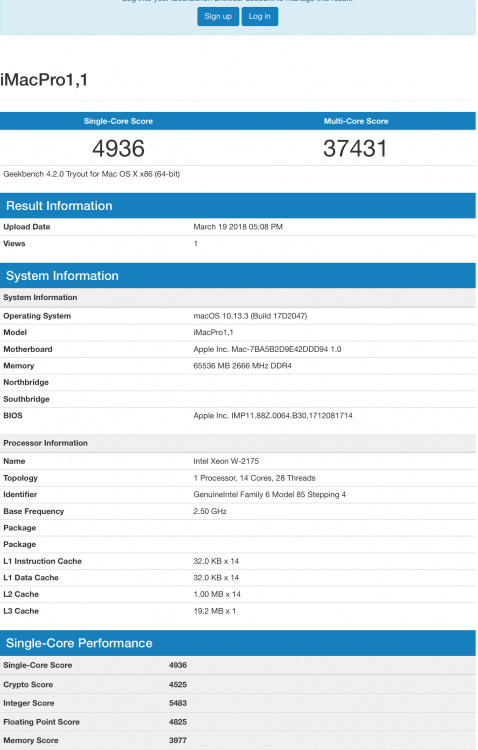The width and height of the screenshot is (478, 750).
Task: Select the Motherboard value Mac-7BA5B2D9E42DDD94
Action: pos(267,349)
